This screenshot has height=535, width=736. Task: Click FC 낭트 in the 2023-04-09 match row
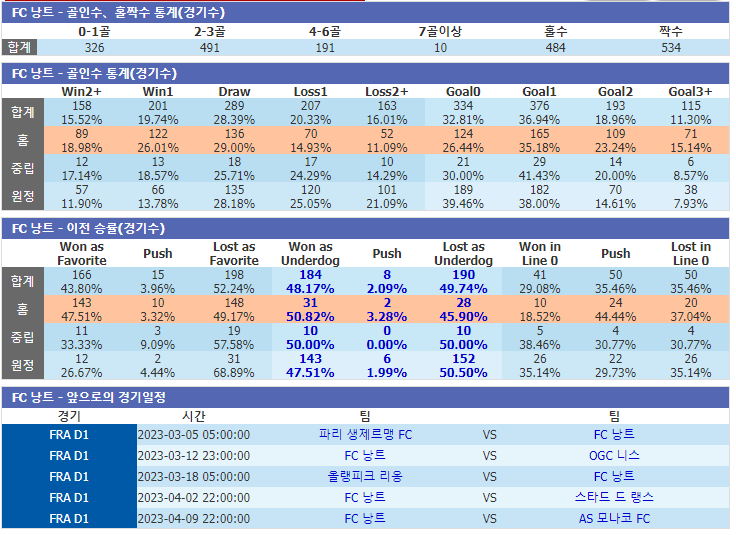click(365, 519)
